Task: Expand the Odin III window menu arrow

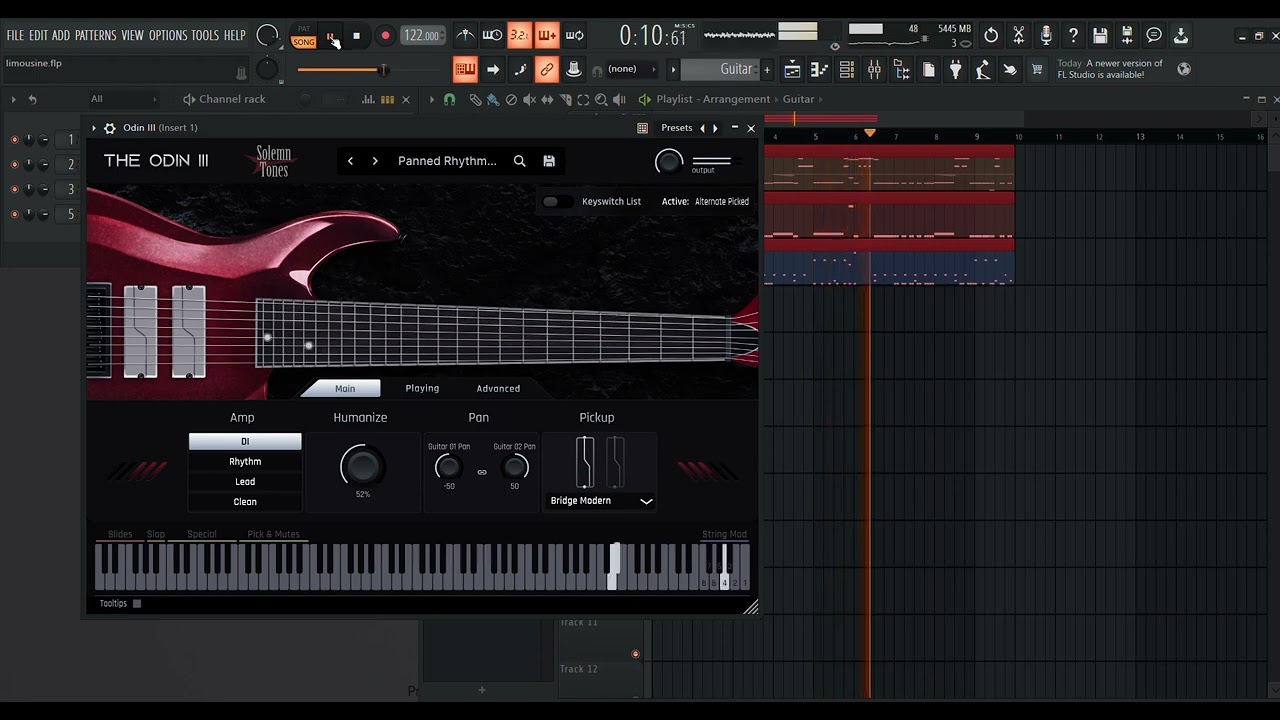Action: coord(94,128)
